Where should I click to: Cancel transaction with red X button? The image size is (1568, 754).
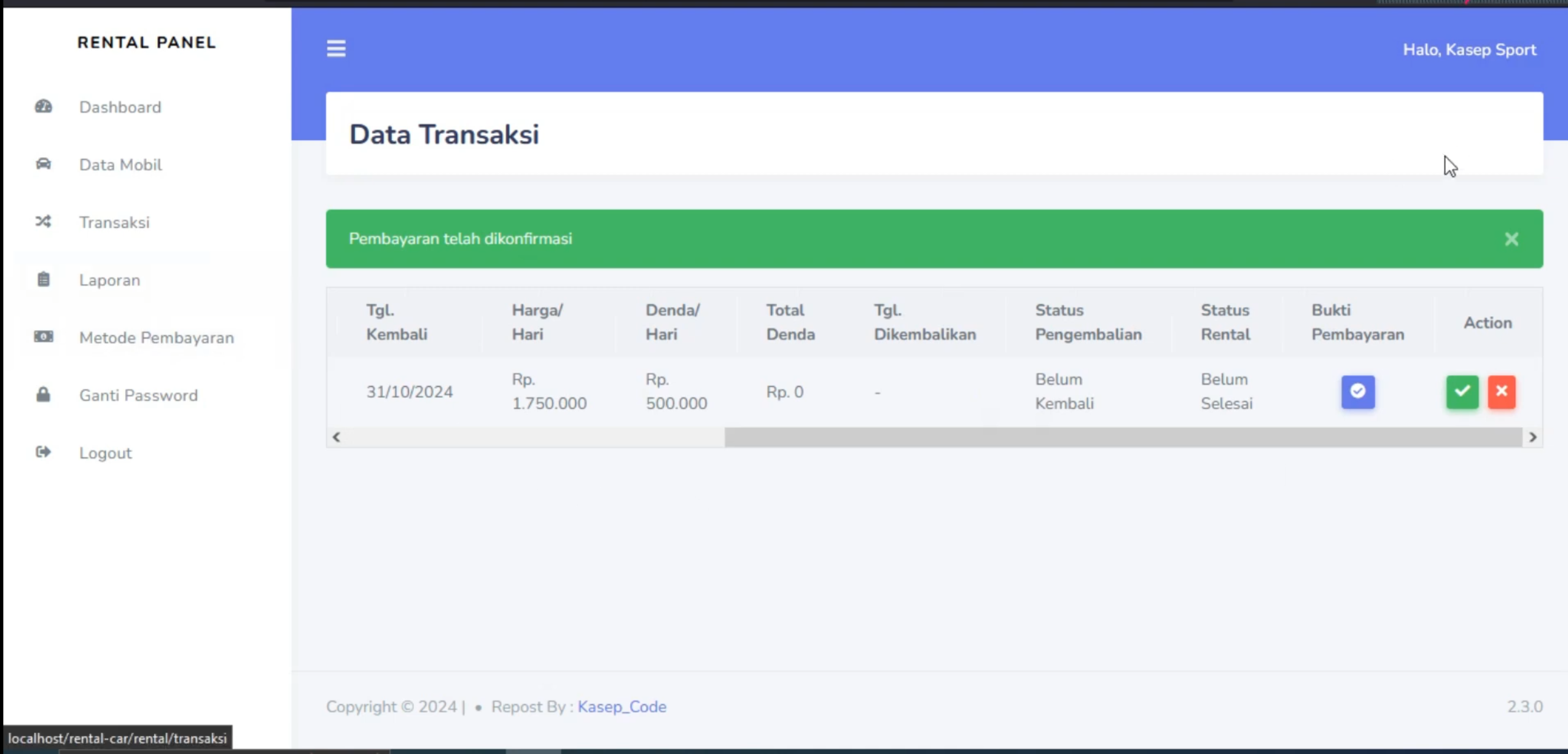(x=1502, y=392)
